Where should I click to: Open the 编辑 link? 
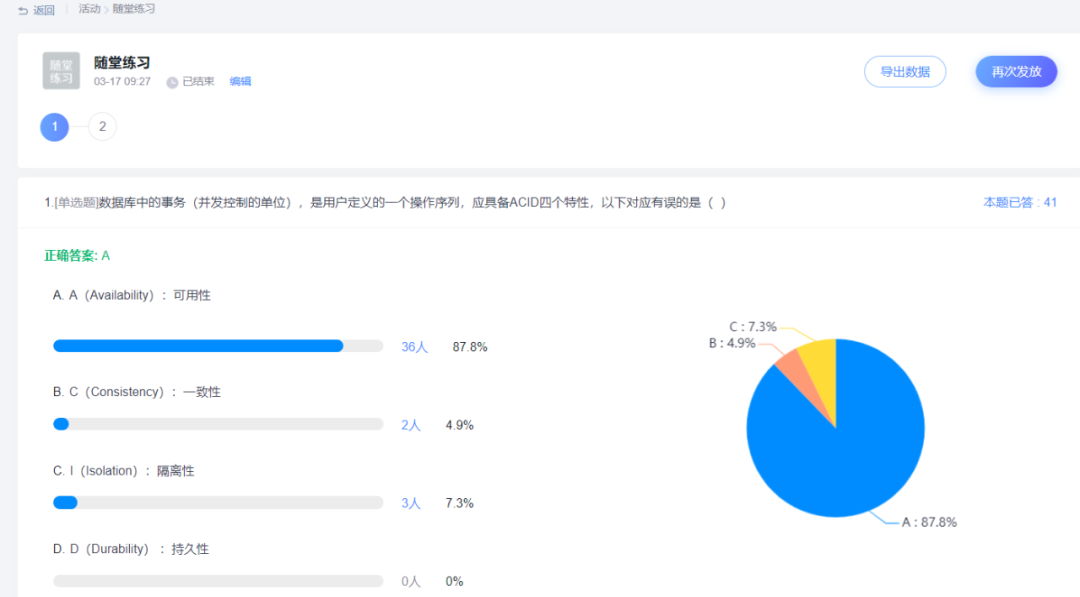[240, 81]
